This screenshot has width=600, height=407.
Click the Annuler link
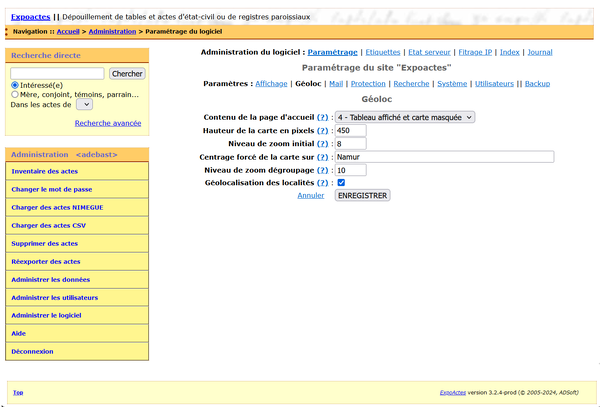(x=311, y=195)
